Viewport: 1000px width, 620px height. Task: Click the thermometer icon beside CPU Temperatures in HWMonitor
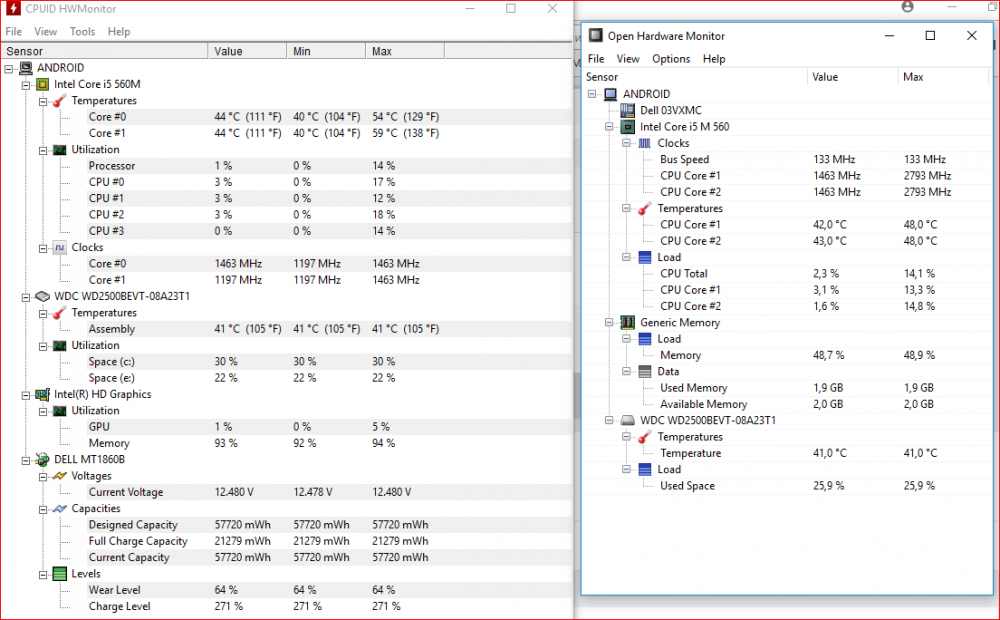[x=60, y=100]
